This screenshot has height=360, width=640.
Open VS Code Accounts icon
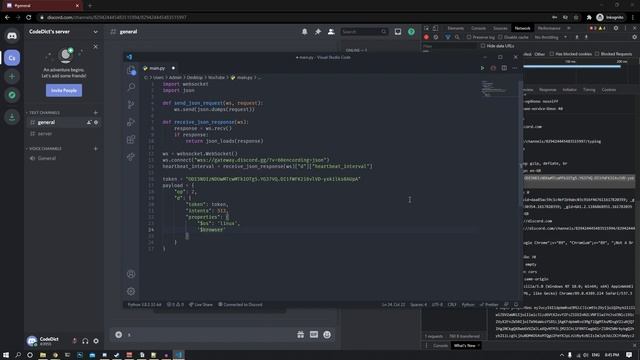[x=131, y=274]
